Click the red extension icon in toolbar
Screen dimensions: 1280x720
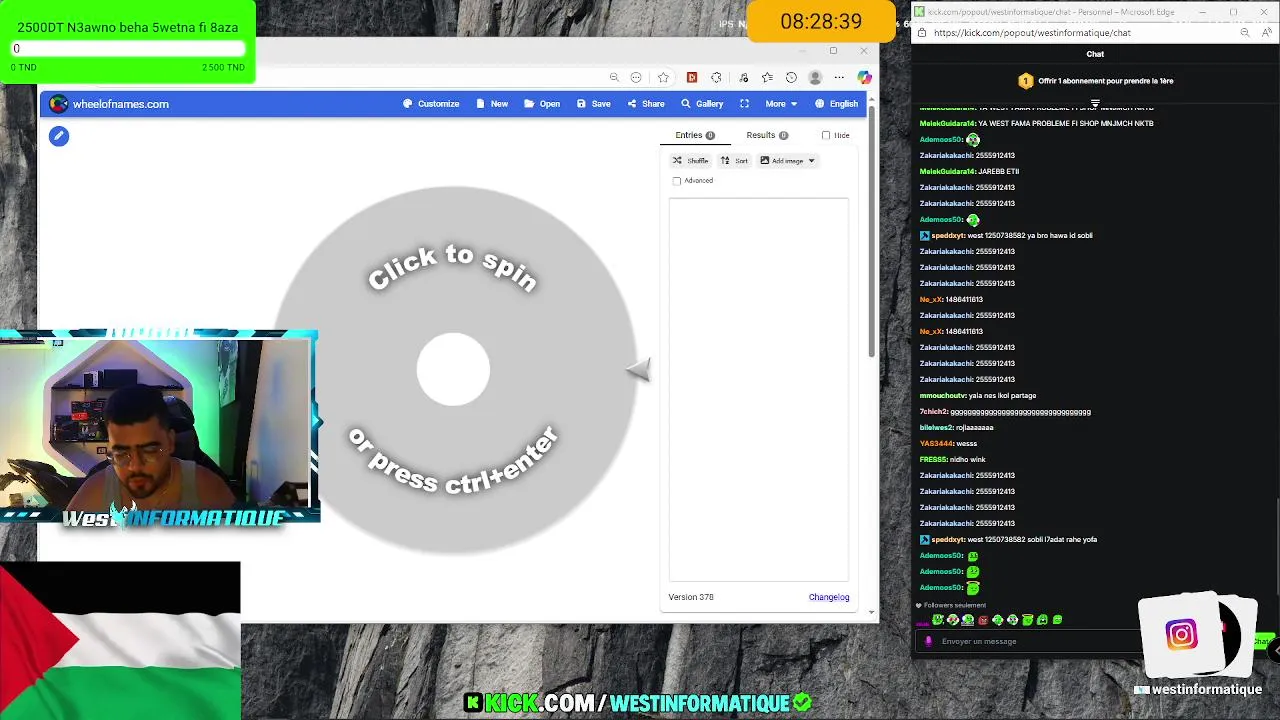click(691, 78)
